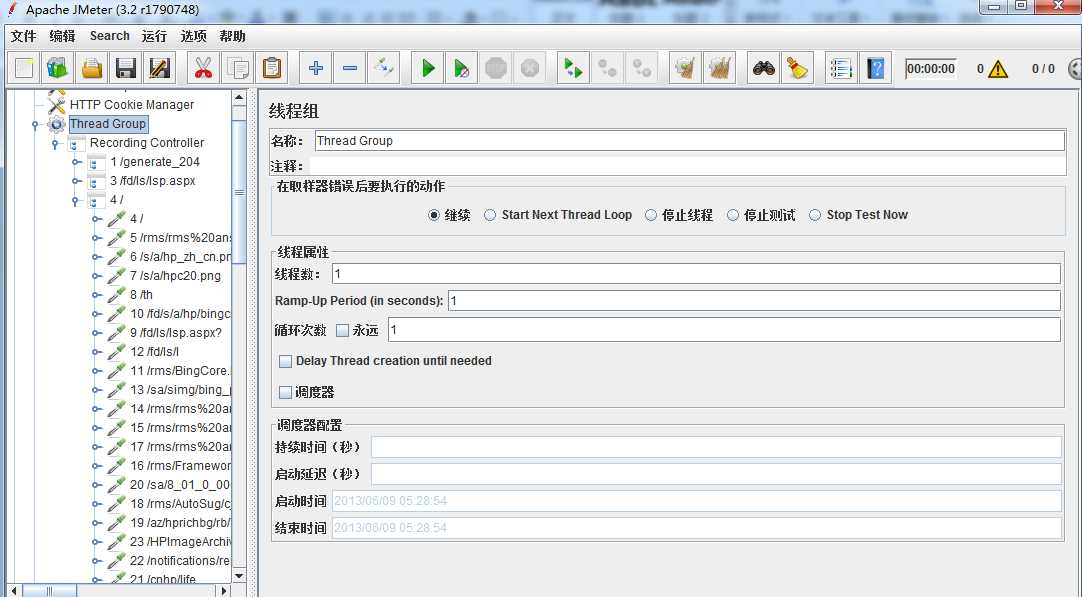Tick the 调度器 checkbox
The width and height of the screenshot is (1082, 597).
coord(285,392)
